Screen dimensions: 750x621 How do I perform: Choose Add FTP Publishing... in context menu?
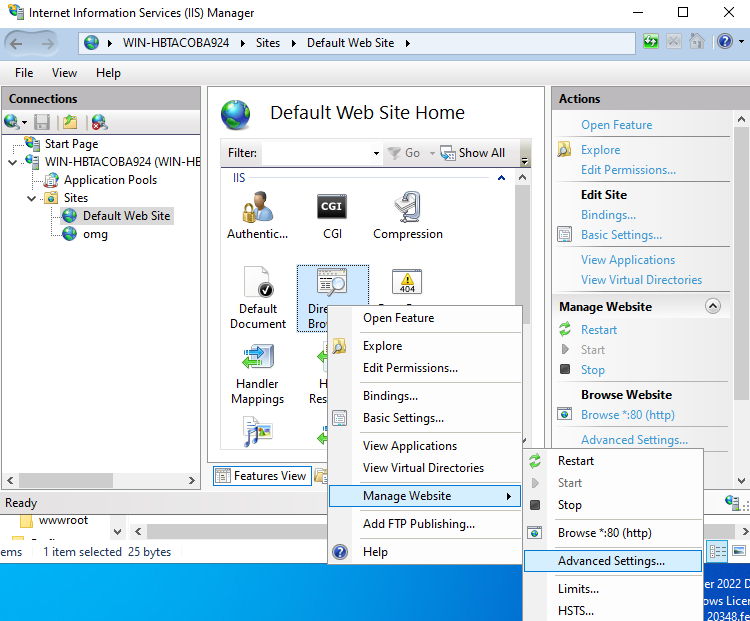tap(425, 524)
